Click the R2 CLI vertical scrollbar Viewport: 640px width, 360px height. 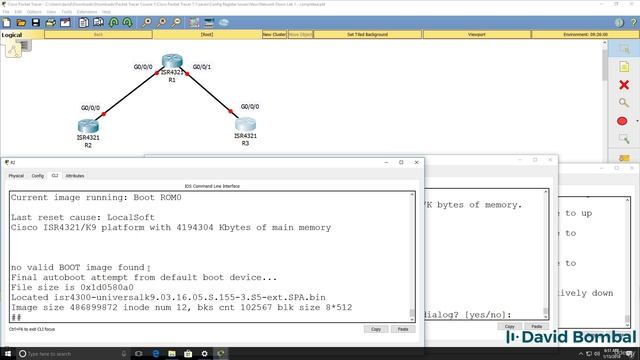(x=412, y=256)
